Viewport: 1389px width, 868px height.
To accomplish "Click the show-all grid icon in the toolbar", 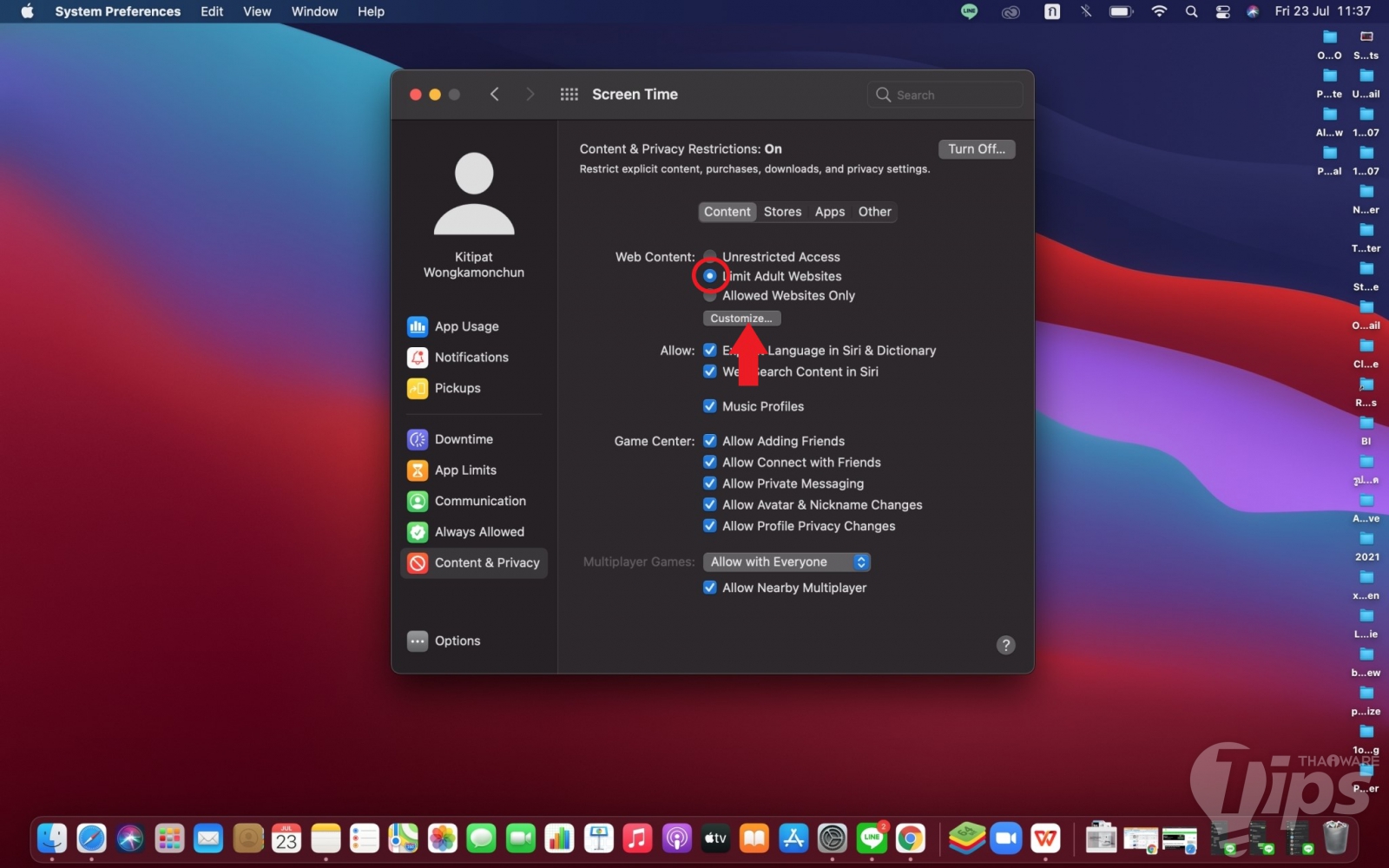I will click(x=569, y=95).
